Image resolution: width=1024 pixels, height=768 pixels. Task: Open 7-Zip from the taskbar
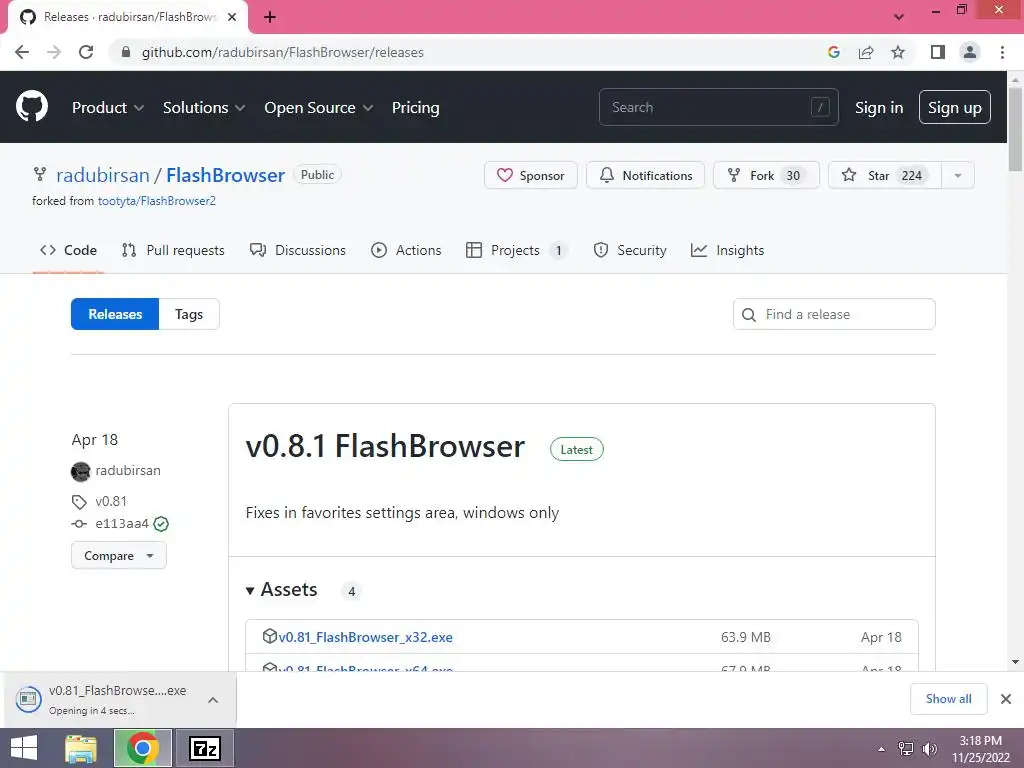tap(204, 748)
